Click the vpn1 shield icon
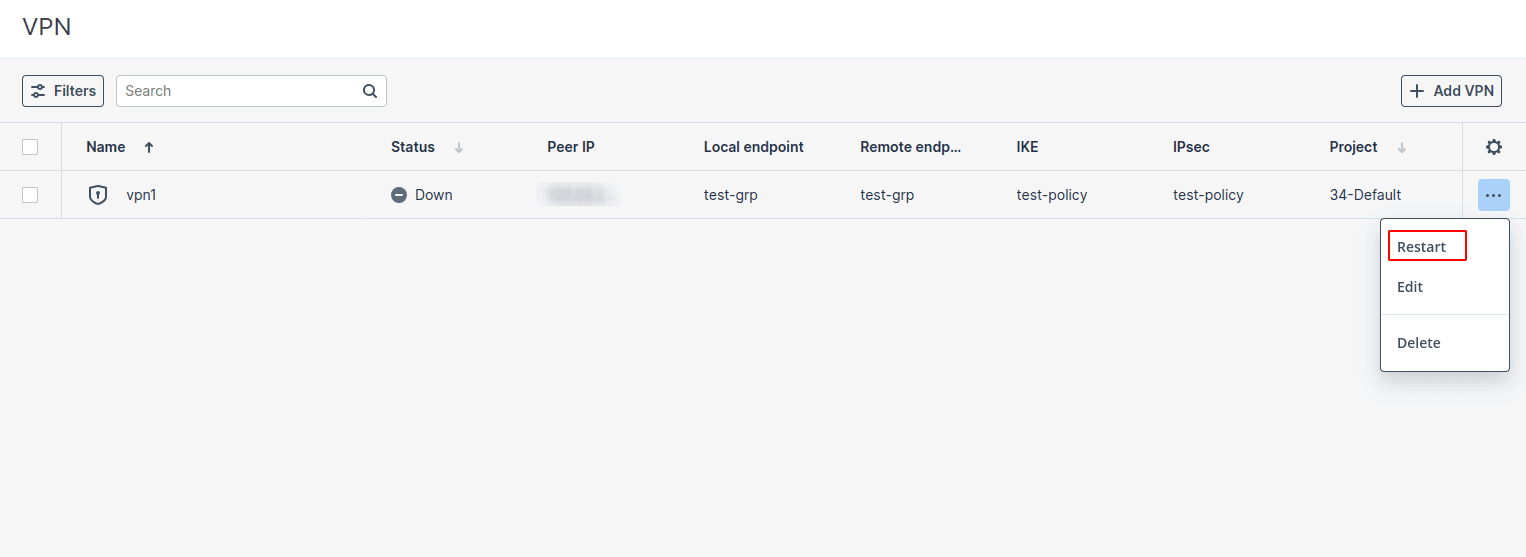1526x557 pixels. click(98, 195)
